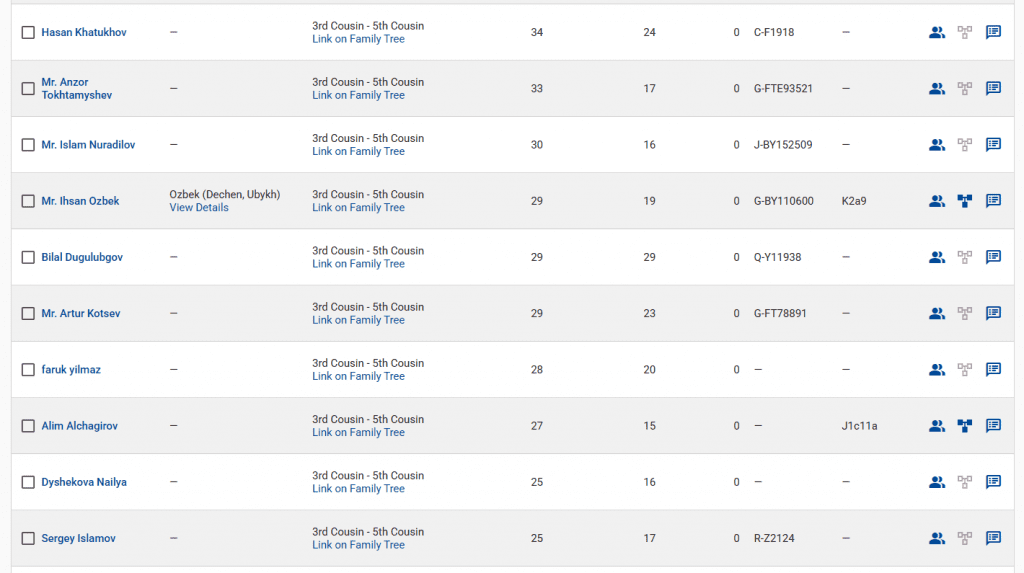This screenshot has width=1024, height=573.
Task: View the family tree icon for Mr. Ihsan Ozbek
Action: coord(964,201)
